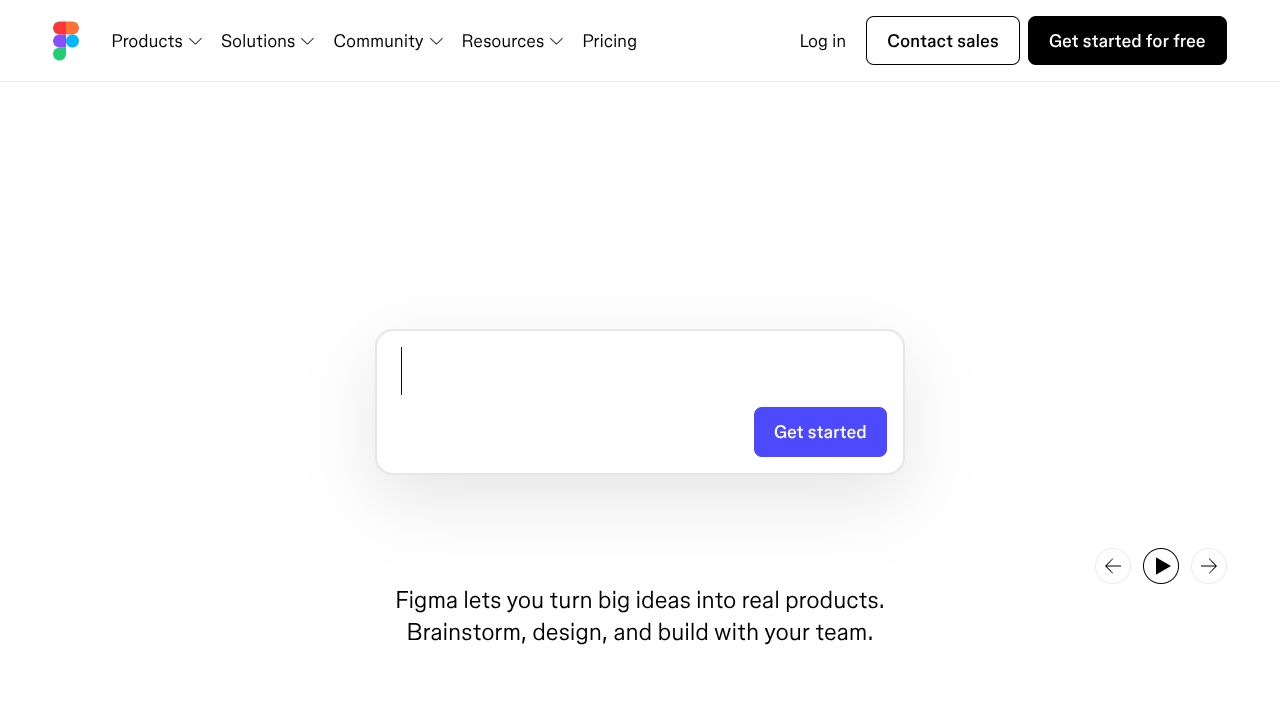Go to the Pricing page

[x=609, y=41]
